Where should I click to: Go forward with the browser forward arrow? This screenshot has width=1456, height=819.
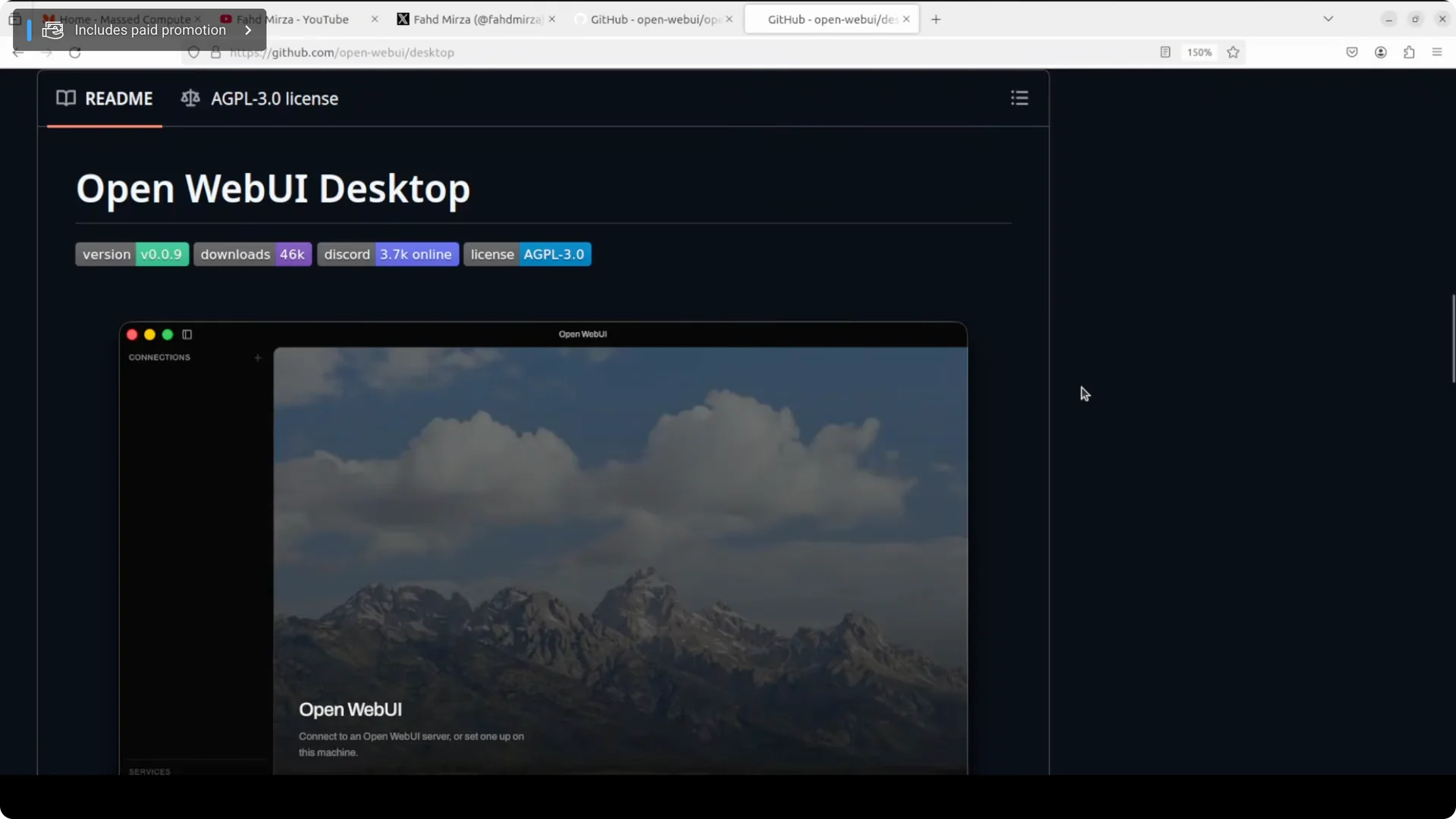[47, 52]
